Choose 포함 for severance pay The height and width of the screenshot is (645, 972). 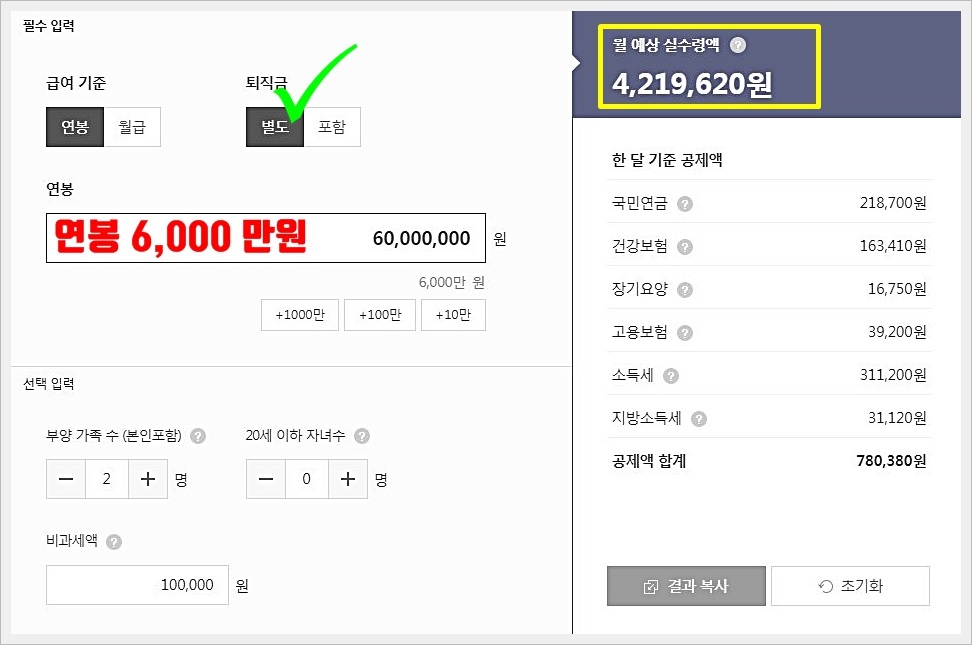332,127
